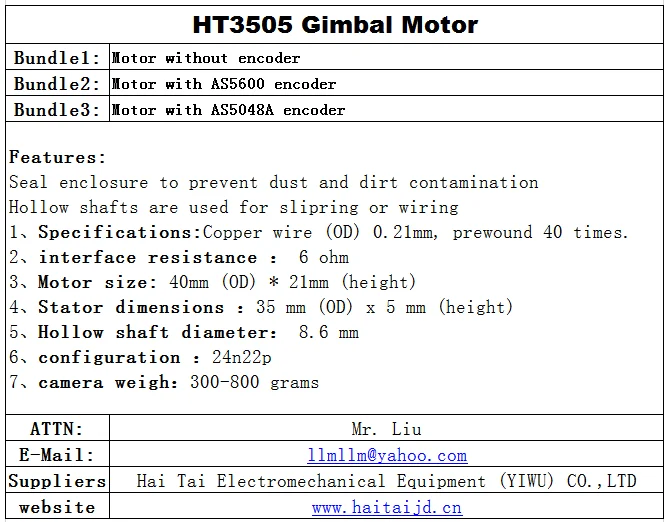Click 'Motor with AS5048A encoder' cell

386,109
